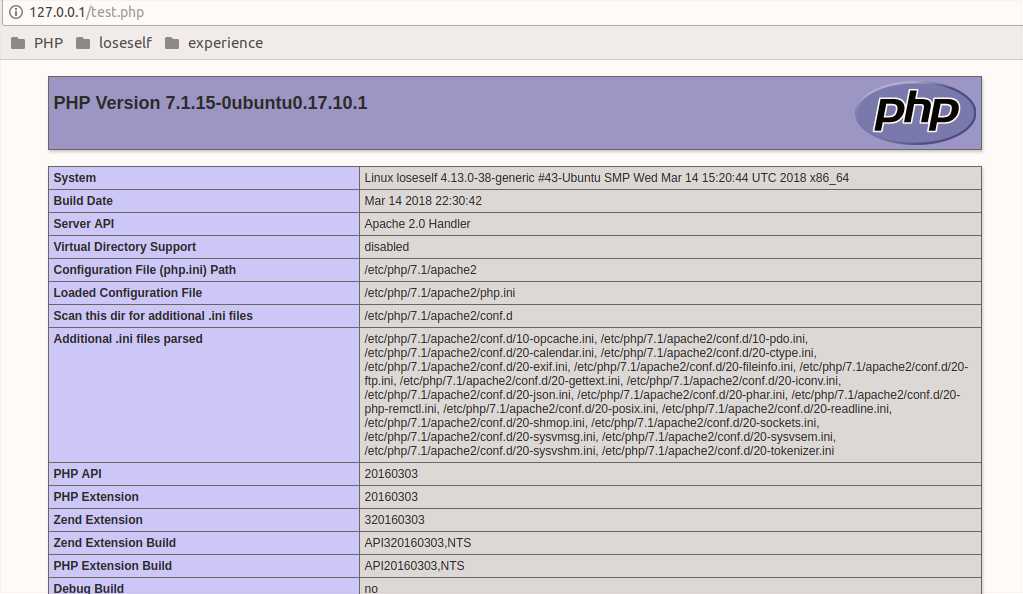The height and width of the screenshot is (594, 1023).
Task: Select the /etc/php/7.1/apache2/conf.d value
Action: pos(438,315)
